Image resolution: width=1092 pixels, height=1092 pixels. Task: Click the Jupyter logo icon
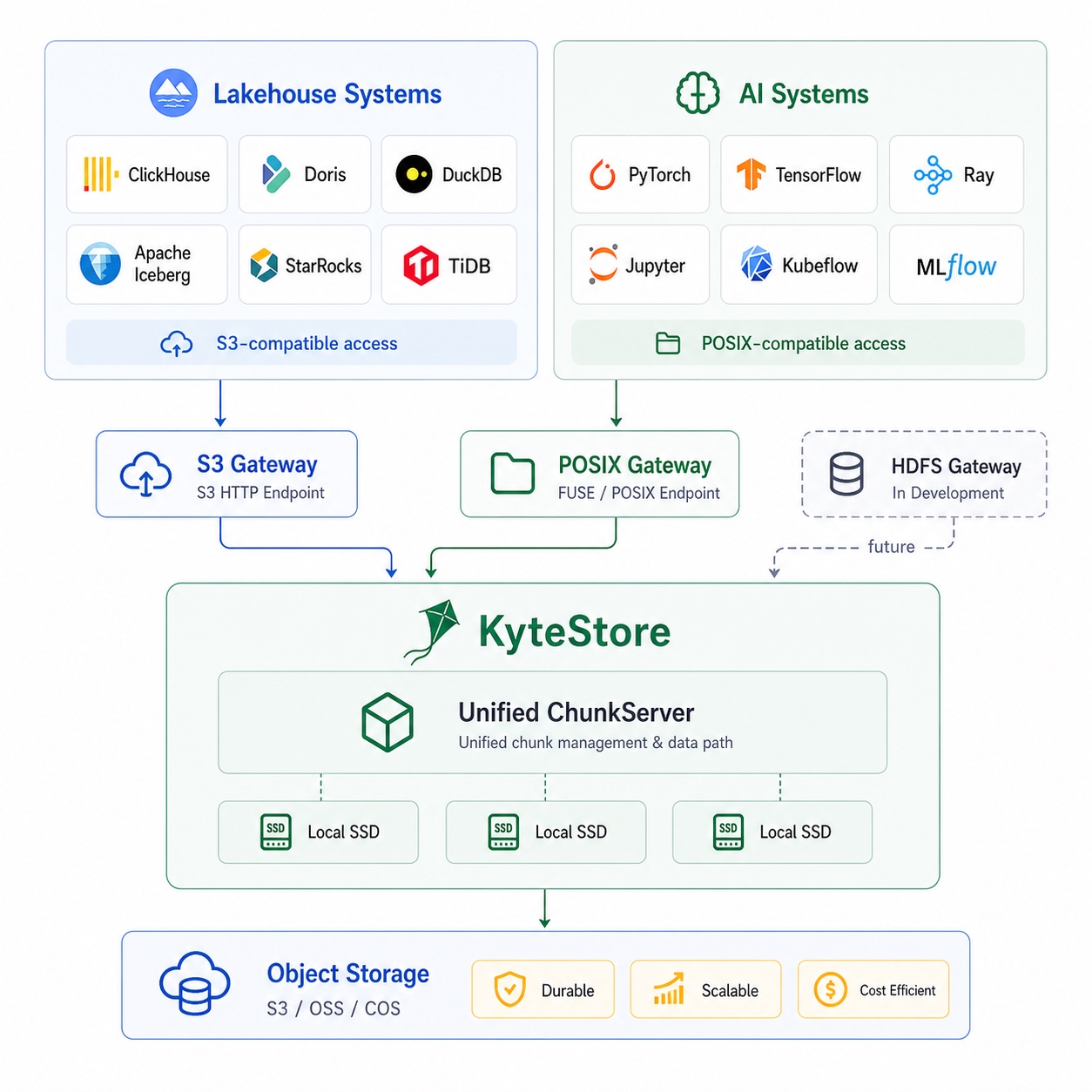[603, 264]
